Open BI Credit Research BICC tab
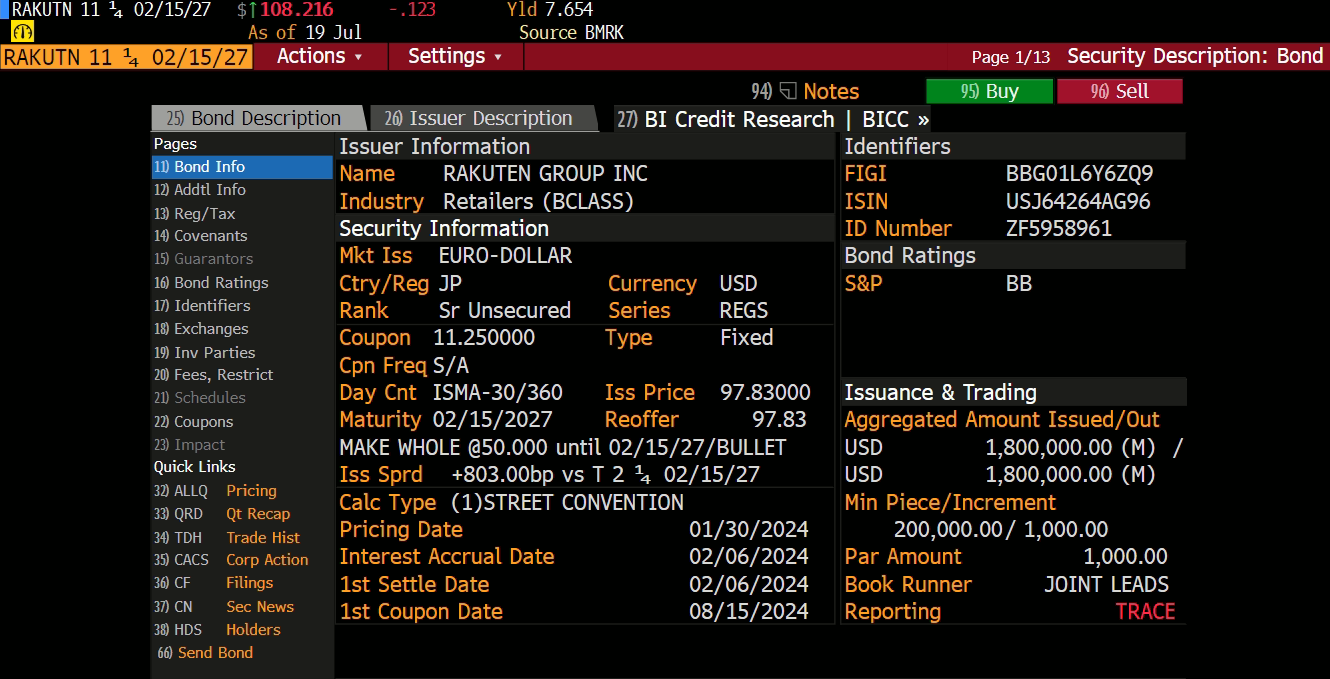 (x=773, y=120)
